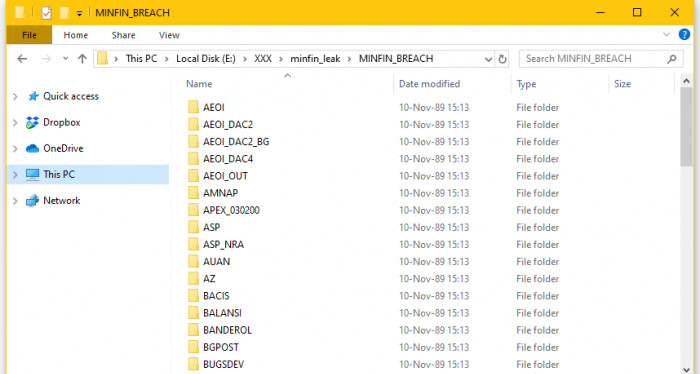The height and width of the screenshot is (374, 700).
Task: Click minfin_leak in the address breadcrumb
Action: (315, 58)
